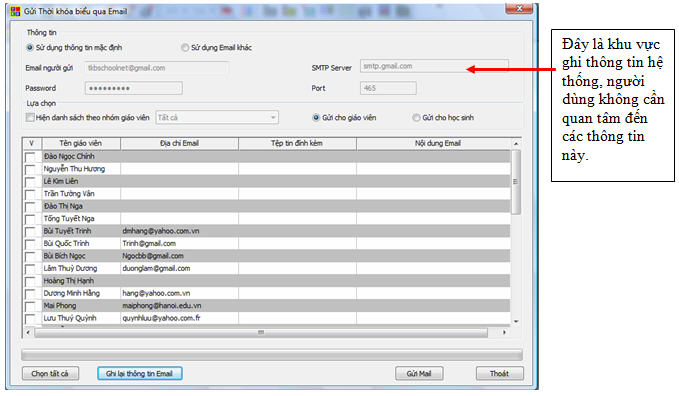Enable 'Hiện danh sách theo nhóm giáo viên' checkbox
This screenshot has width=679, height=396.
click(30, 117)
